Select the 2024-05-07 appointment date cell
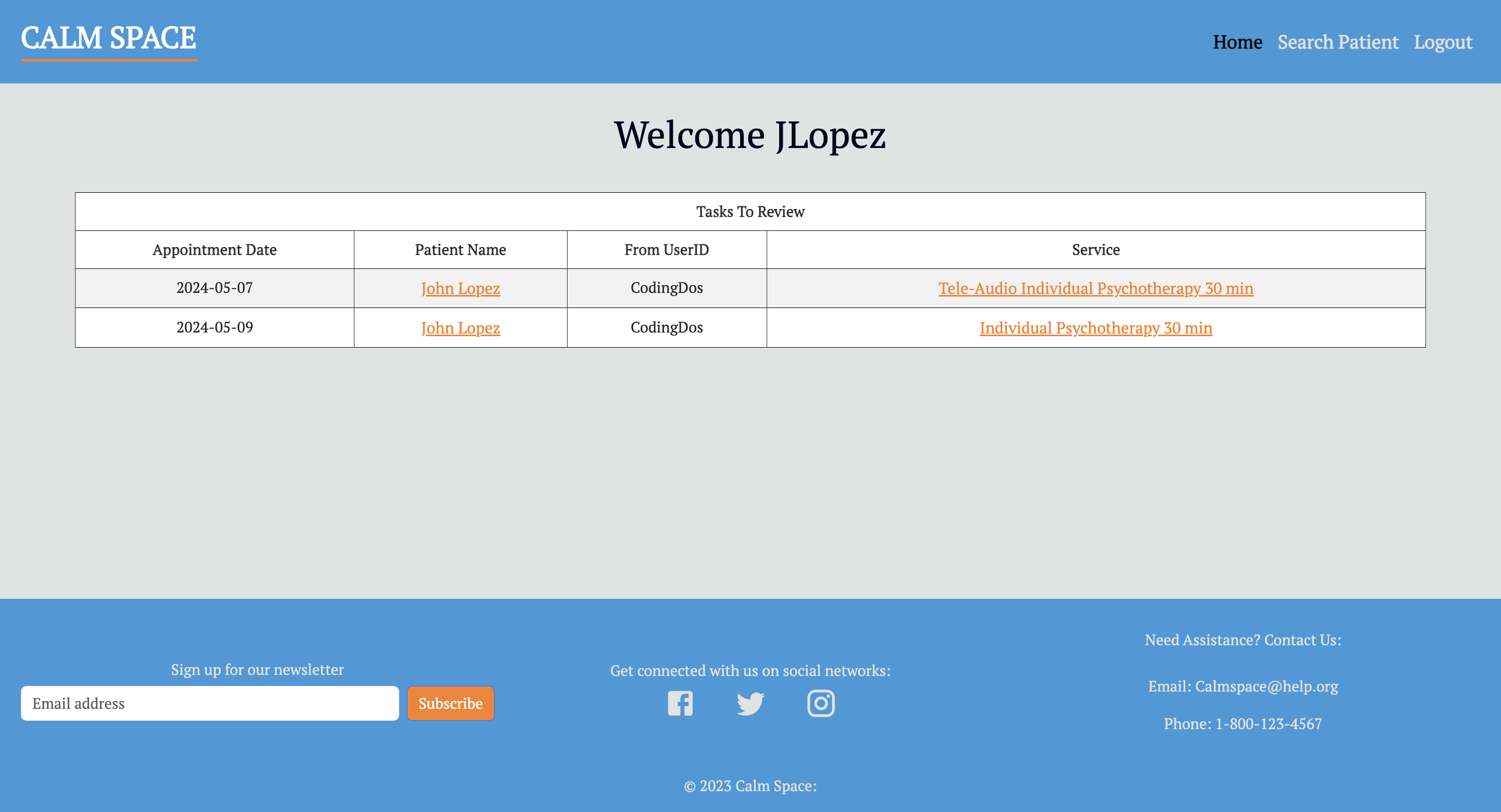Screen dimensions: 1501x812 214,288
